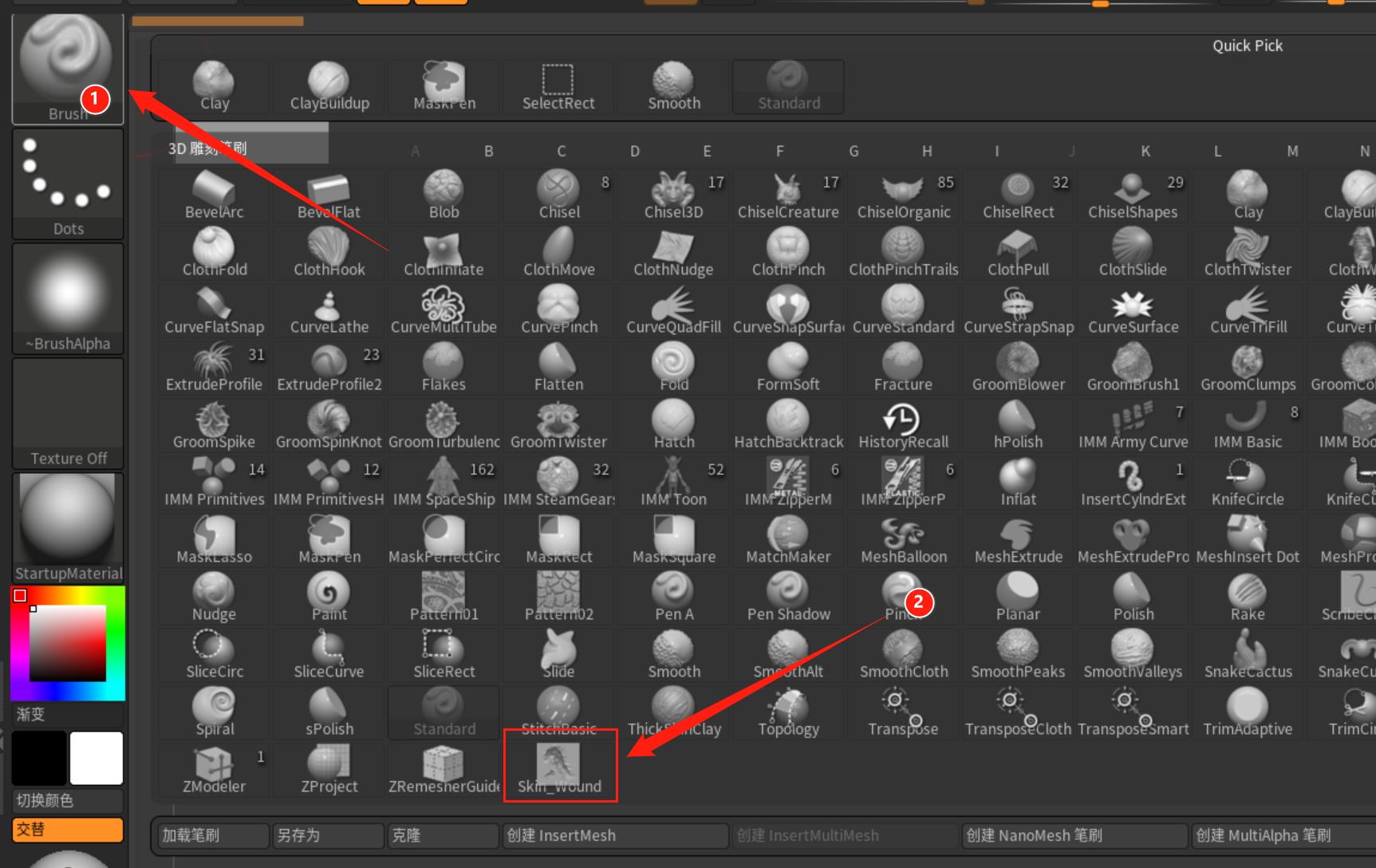
Task: Choose the Topology brush
Action: 788,712
